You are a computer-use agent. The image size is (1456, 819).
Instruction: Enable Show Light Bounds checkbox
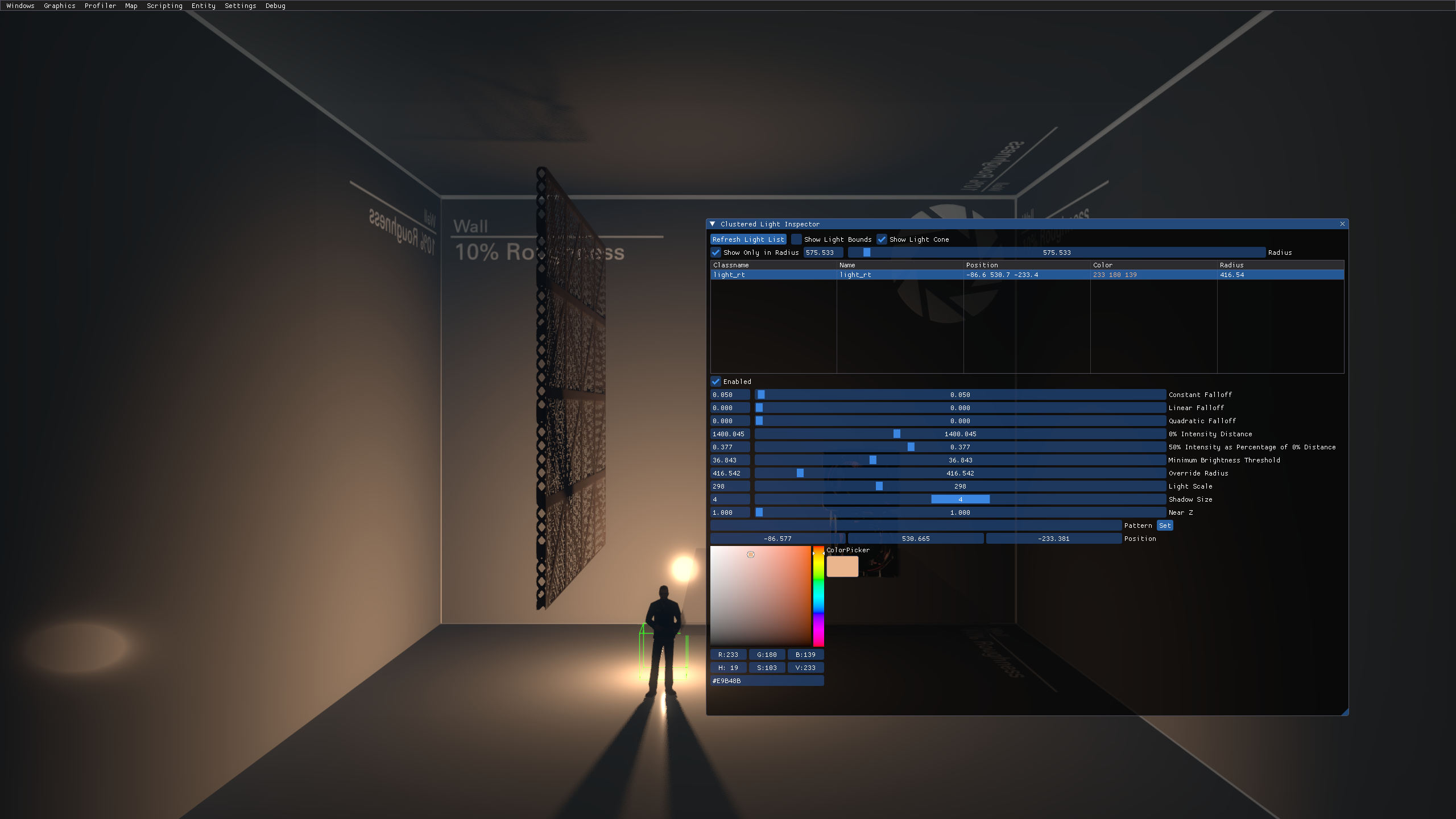pos(797,239)
